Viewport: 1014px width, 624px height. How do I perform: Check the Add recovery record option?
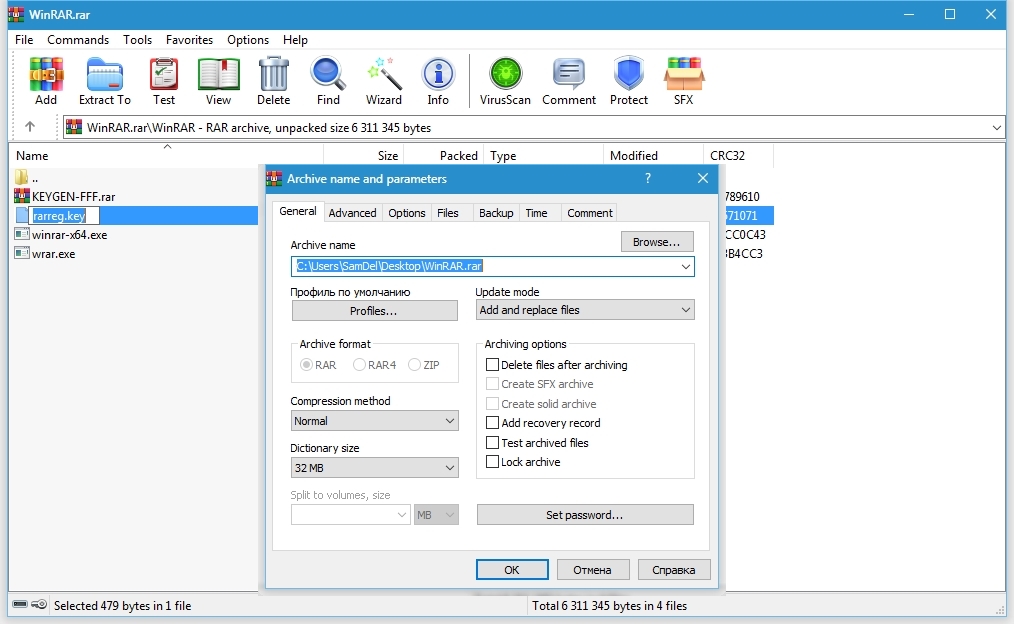pos(492,423)
